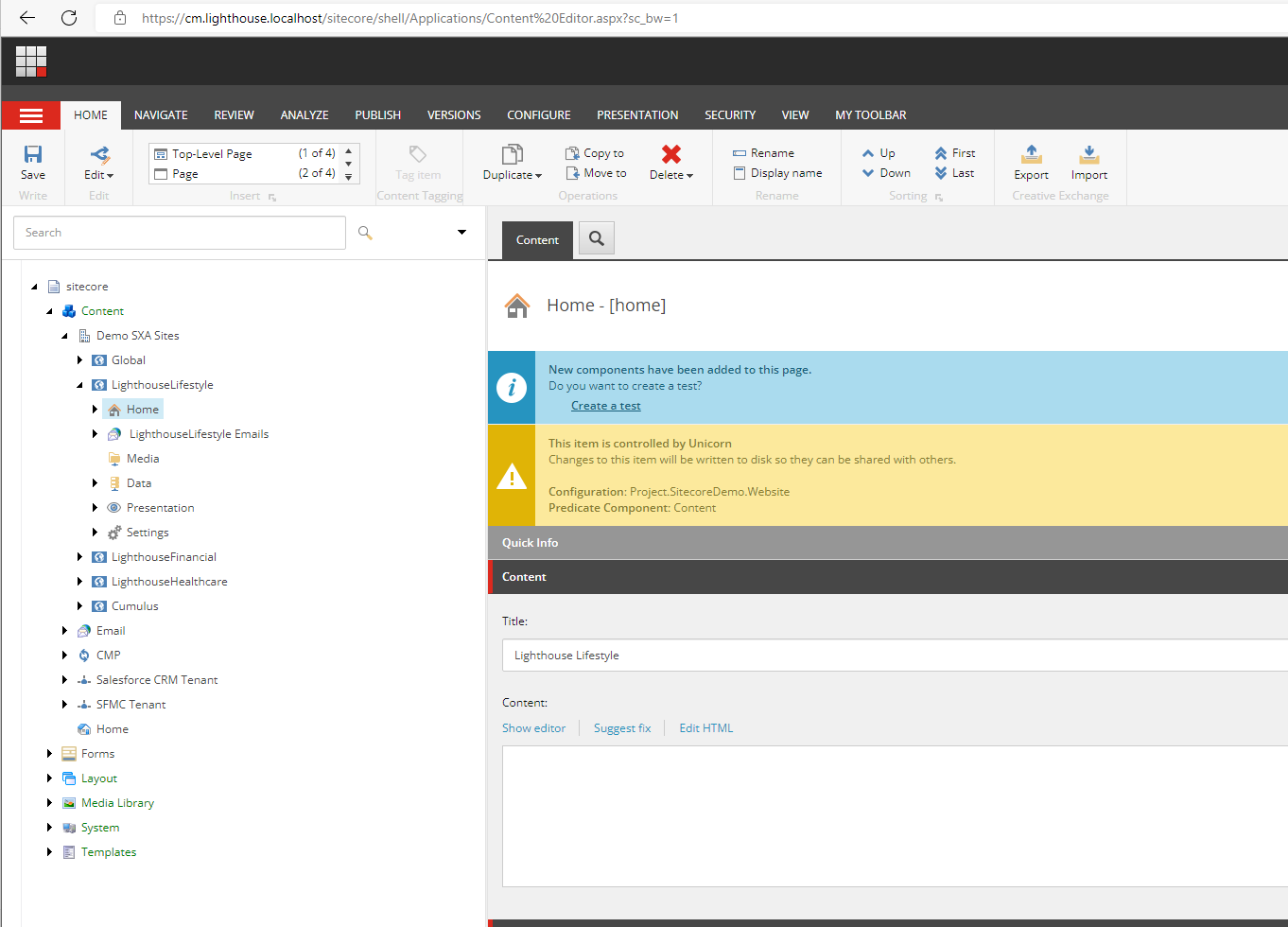1288x927 pixels.
Task: Open the Delete dropdown arrow
Action: click(x=690, y=176)
